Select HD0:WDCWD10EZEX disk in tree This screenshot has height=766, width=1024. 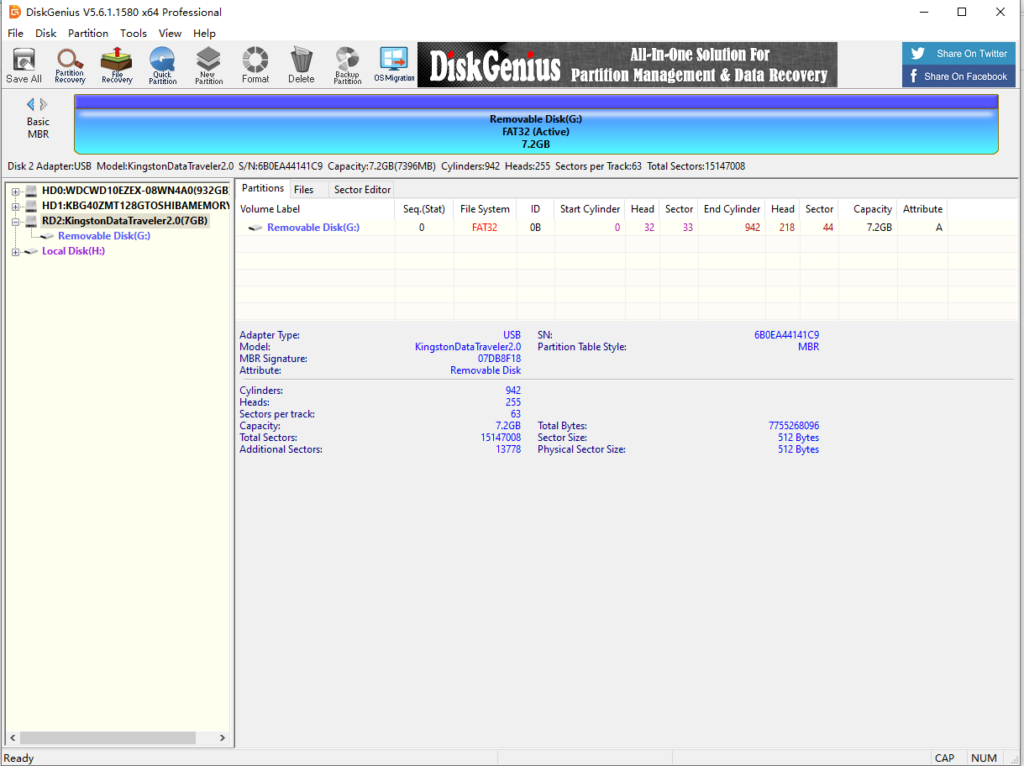click(x=135, y=191)
